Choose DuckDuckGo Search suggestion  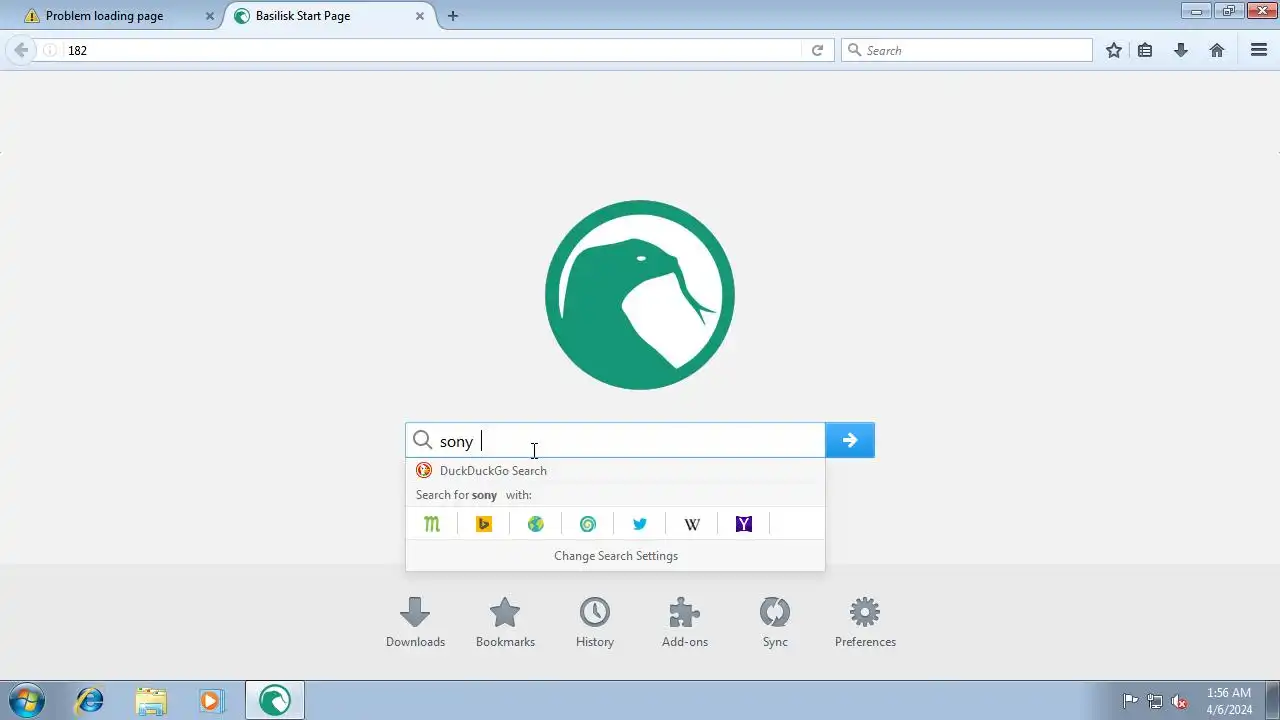click(x=615, y=471)
